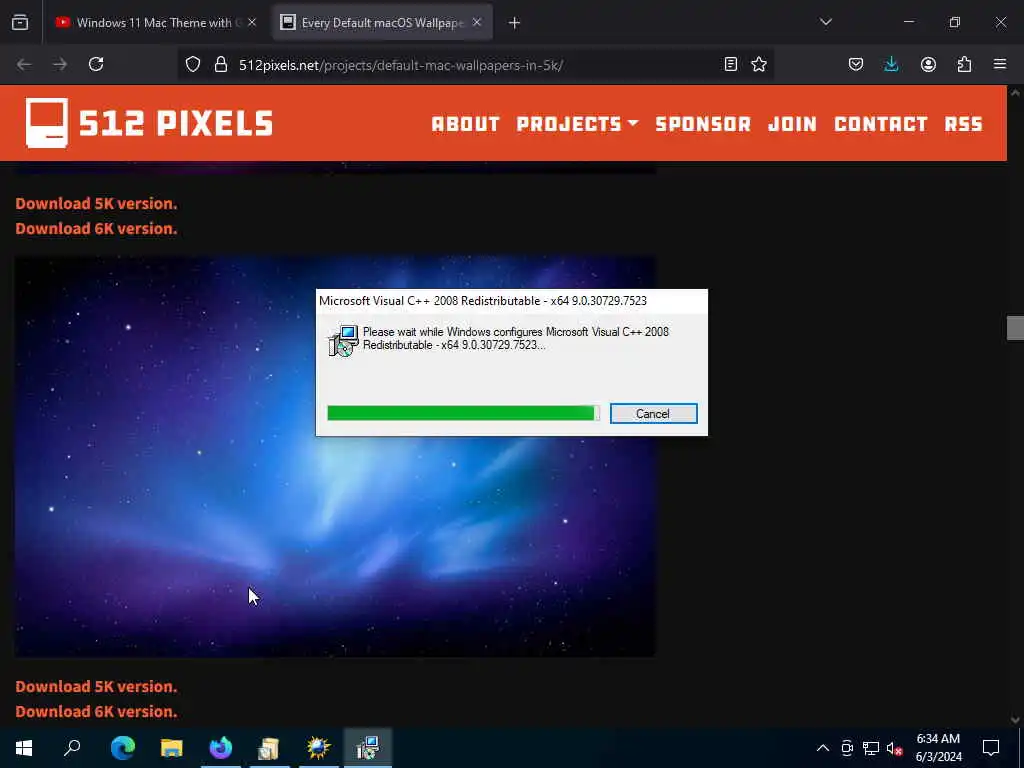This screenshot has width=1024, height=768.
Task: Open the RSS feed link
Action: tap(963, 124)
